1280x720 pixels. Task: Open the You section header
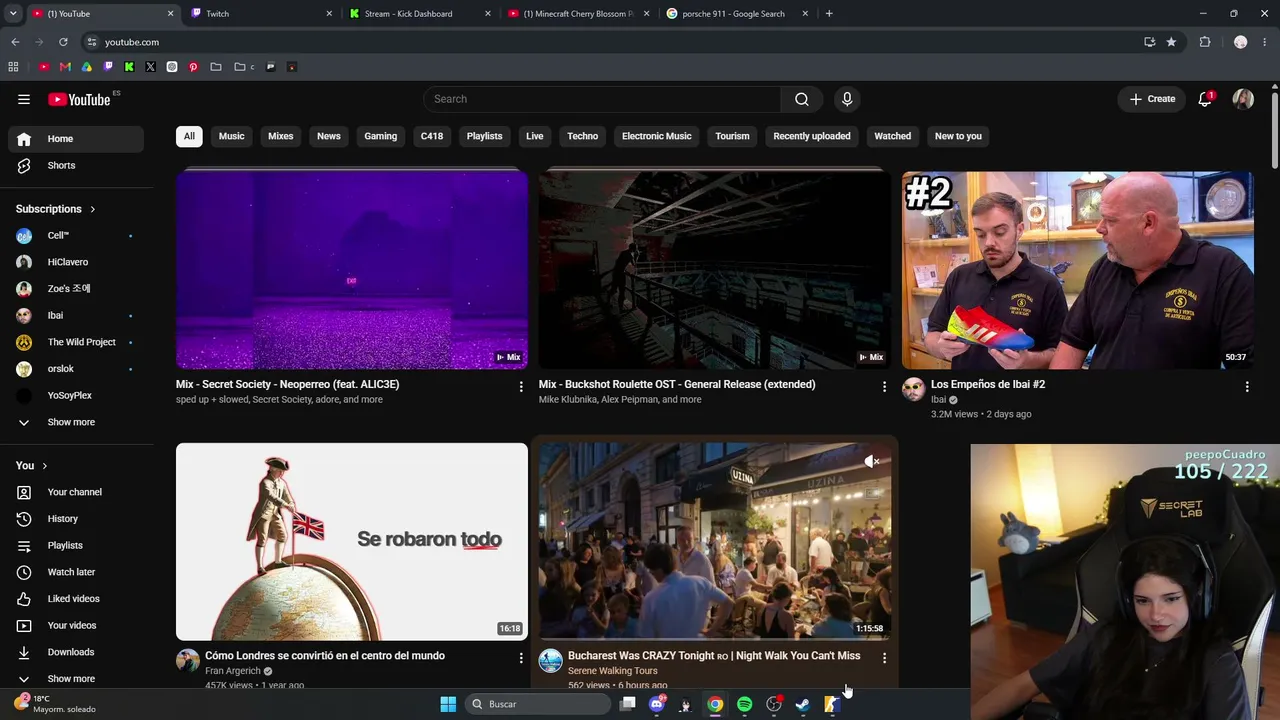pos(32,466)
